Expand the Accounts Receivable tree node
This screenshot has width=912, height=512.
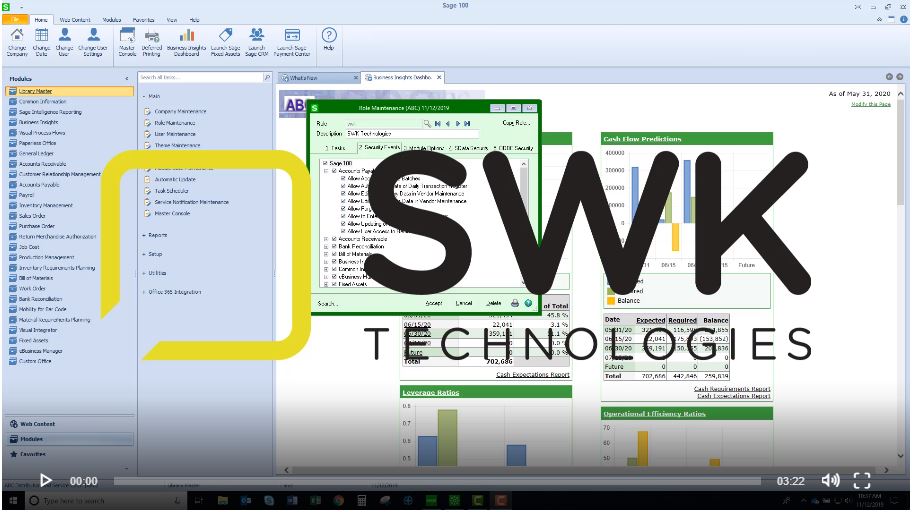(x=326, y=239)
